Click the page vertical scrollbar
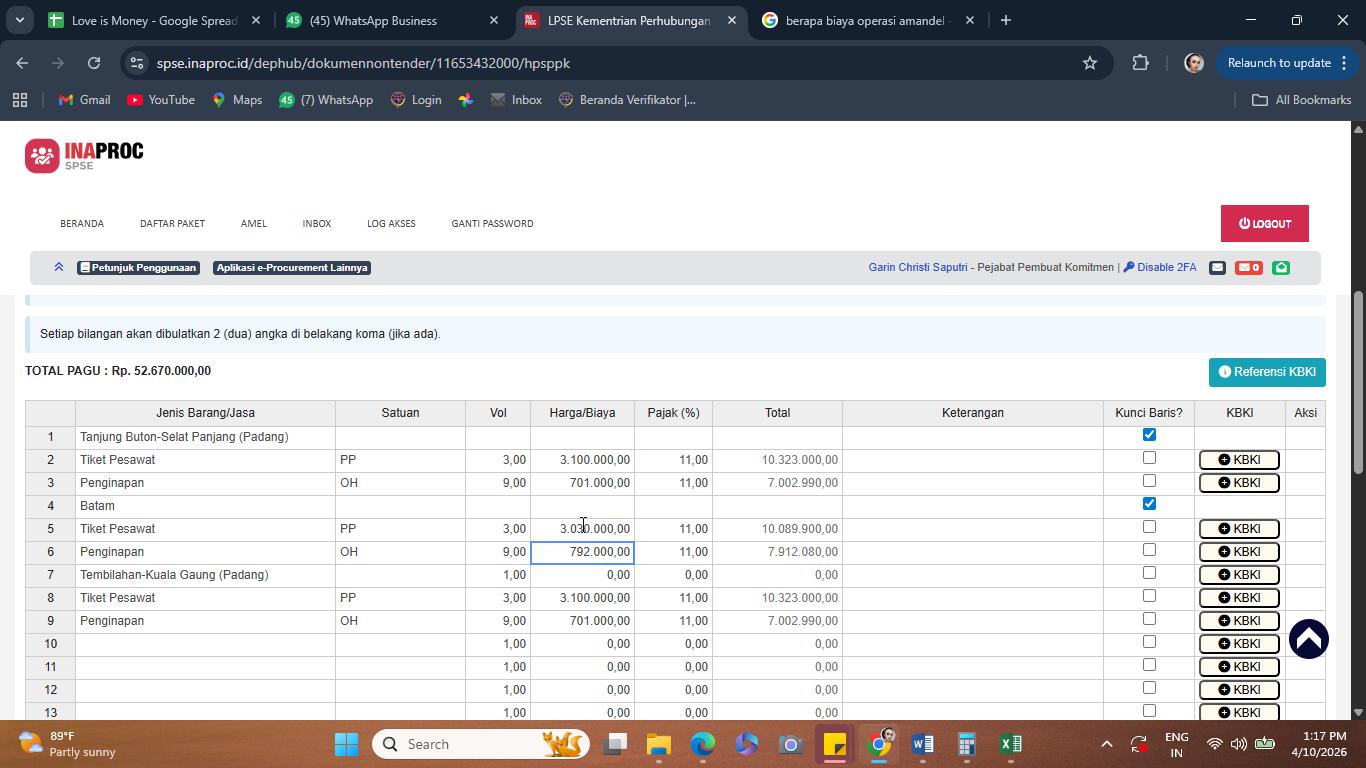The width and height of the screenshot is (1366, 768). (x=1358, y=381)
